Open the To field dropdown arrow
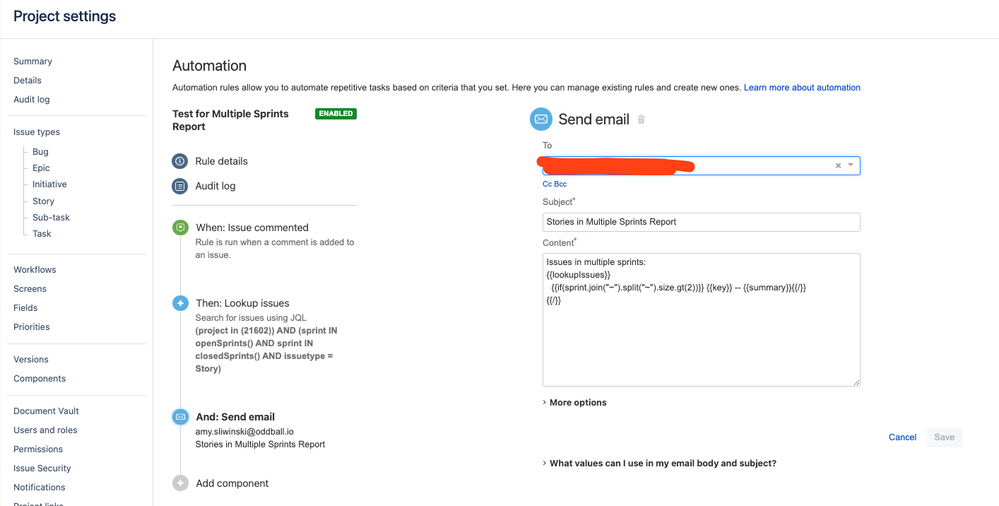999x506 pixels. (851, 166)
